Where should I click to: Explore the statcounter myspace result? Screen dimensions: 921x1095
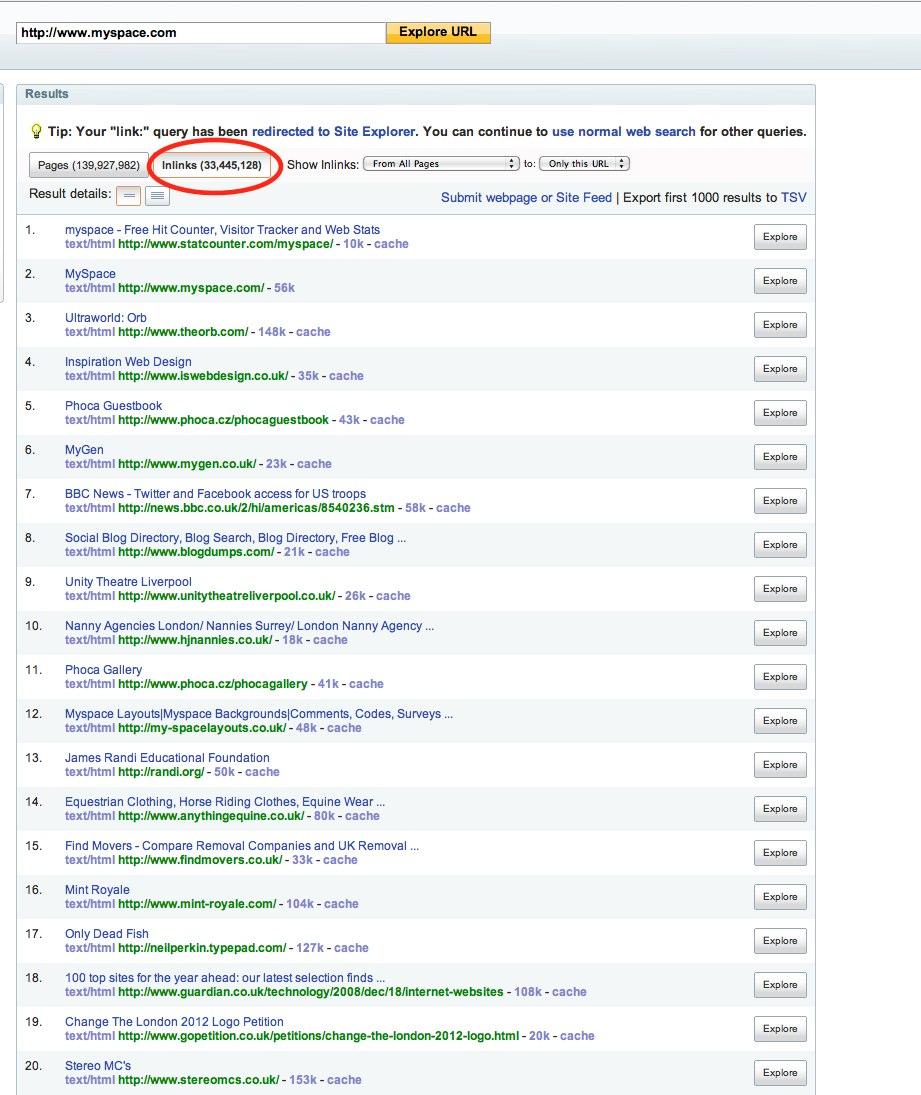click(x=780, y=237)
